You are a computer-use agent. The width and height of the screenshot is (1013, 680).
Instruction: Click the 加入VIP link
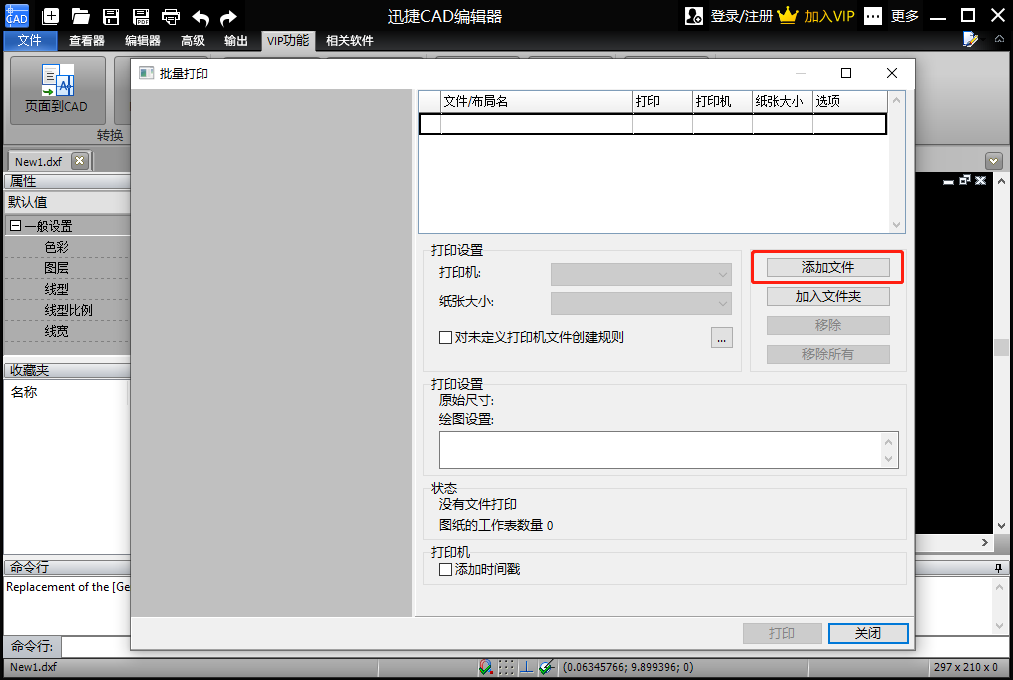pyautogui.click(x=829, y=16)
